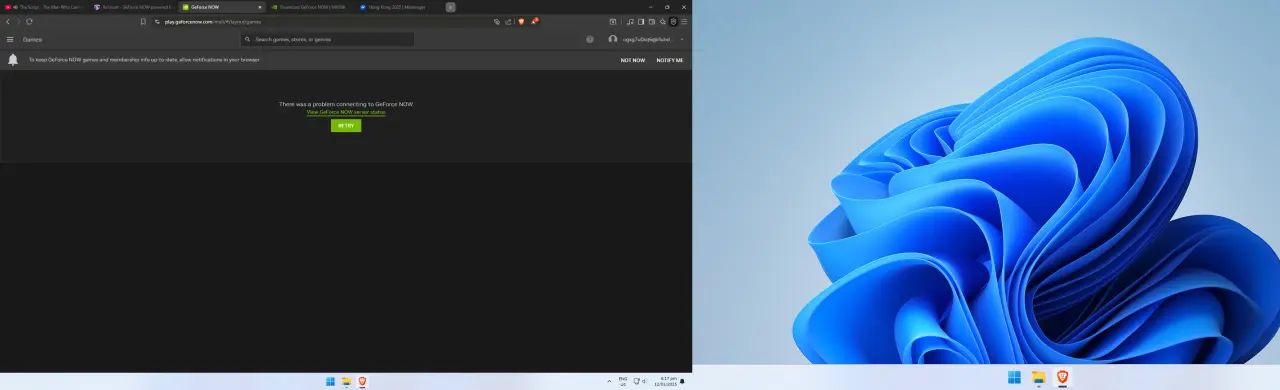This screenshot has height=390, width=1280.
Task: Show hidden tray icons chevron
Action: click(609, 381)
